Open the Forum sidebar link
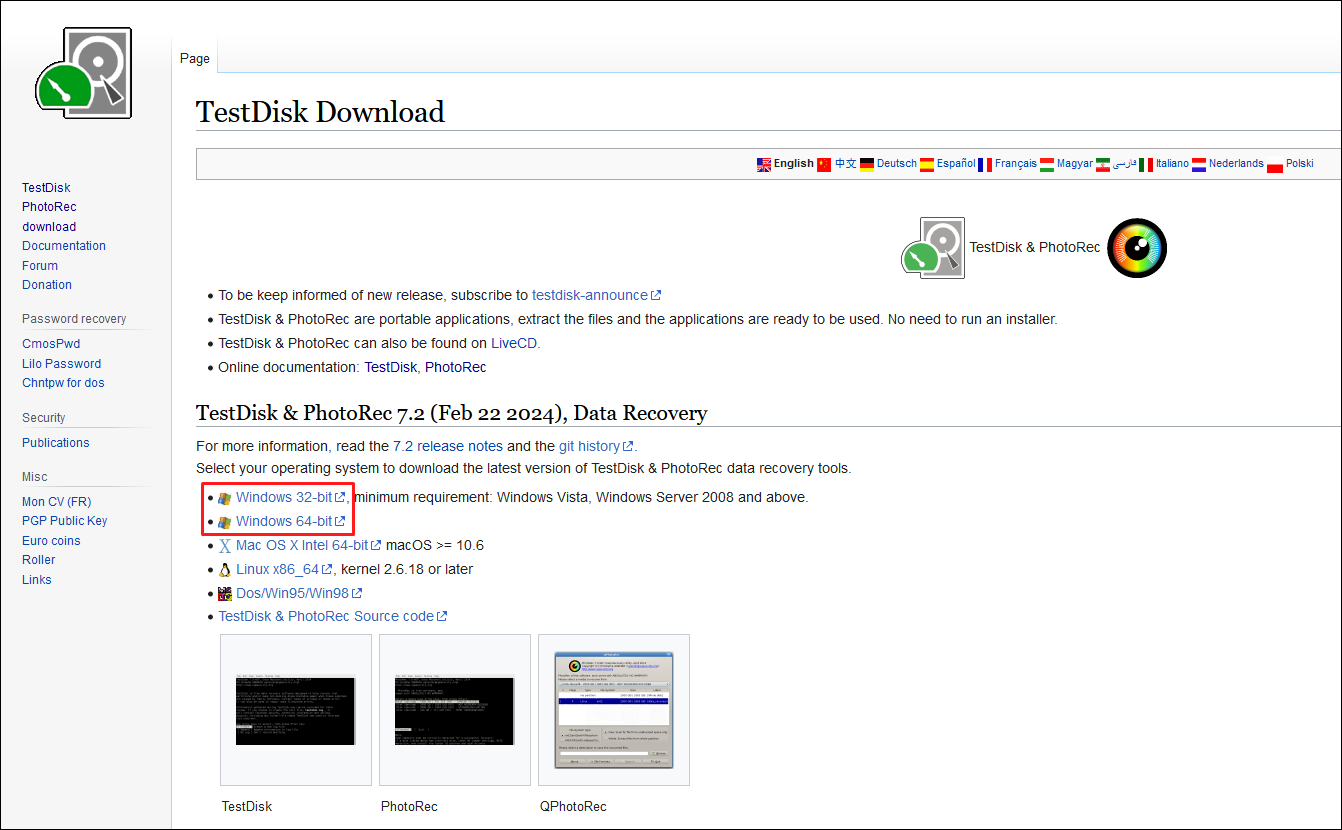This screenshot has width=1342, height=830. tap(40, 266)
